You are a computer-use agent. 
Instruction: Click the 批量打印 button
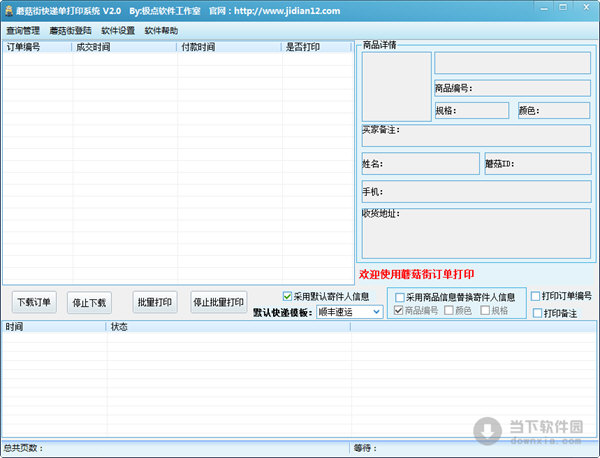[155, 302]
